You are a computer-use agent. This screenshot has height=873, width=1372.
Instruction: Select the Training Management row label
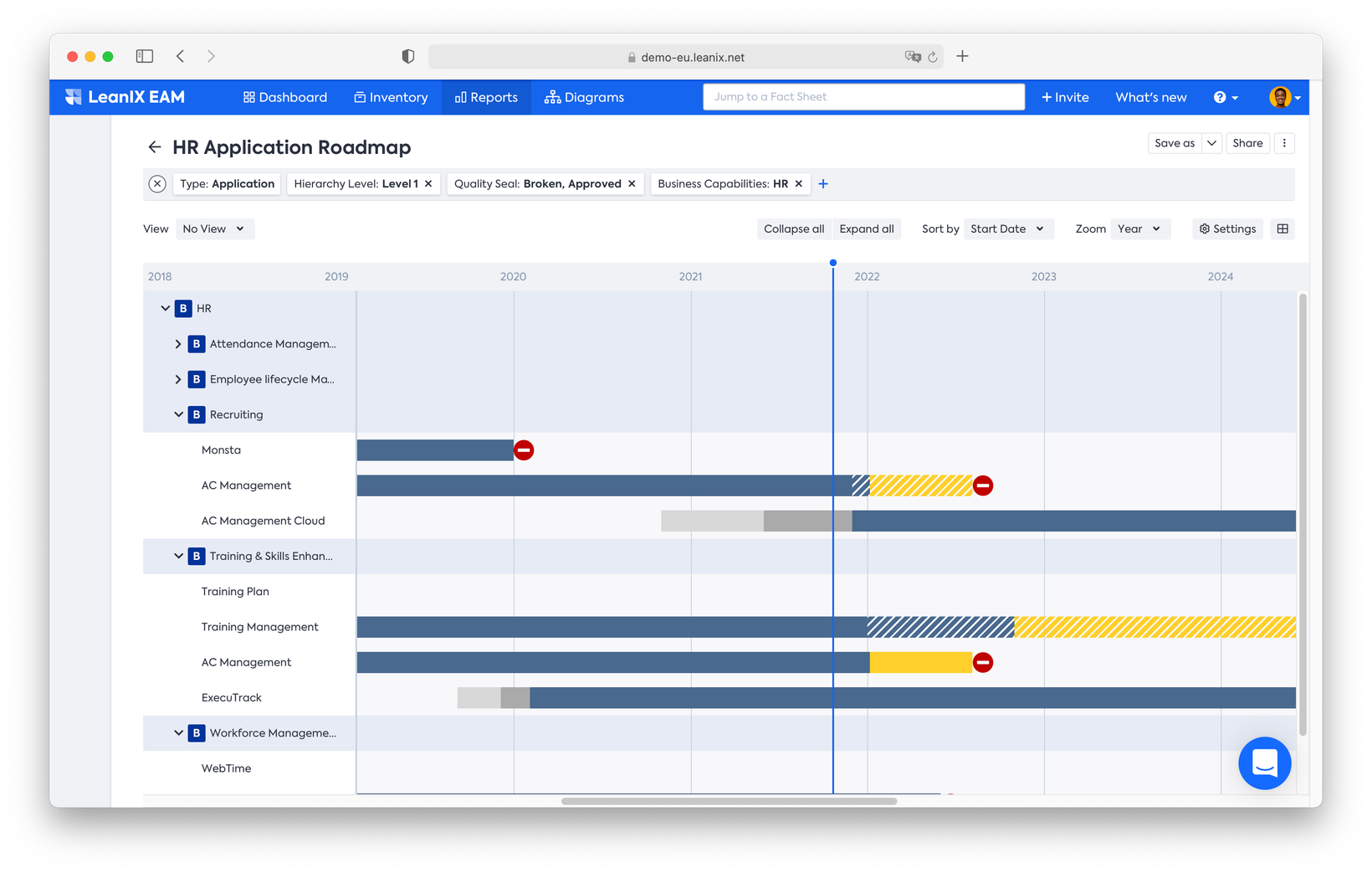259,627
